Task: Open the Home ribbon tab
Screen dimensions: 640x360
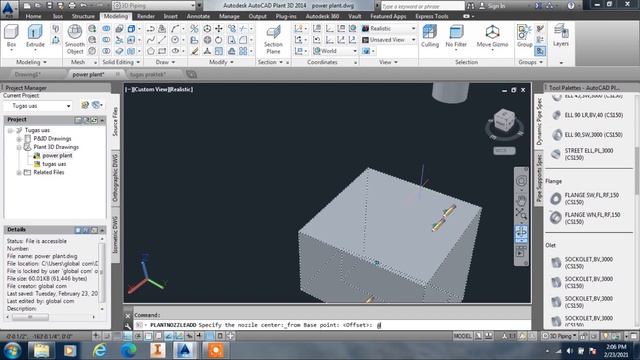Action: (x=33, y=16)
